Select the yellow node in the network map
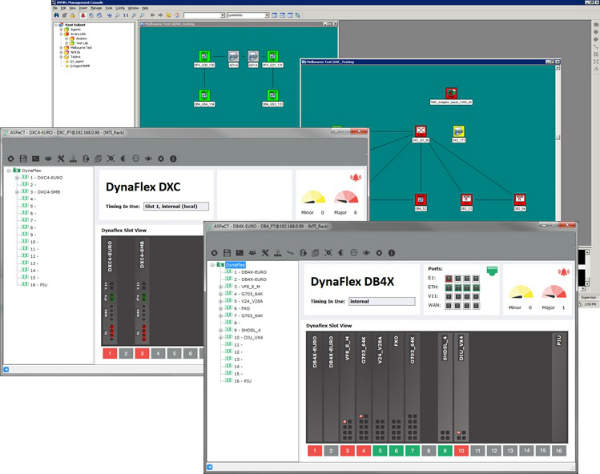The height and width of the screenshot is (474, 600). 458,131
